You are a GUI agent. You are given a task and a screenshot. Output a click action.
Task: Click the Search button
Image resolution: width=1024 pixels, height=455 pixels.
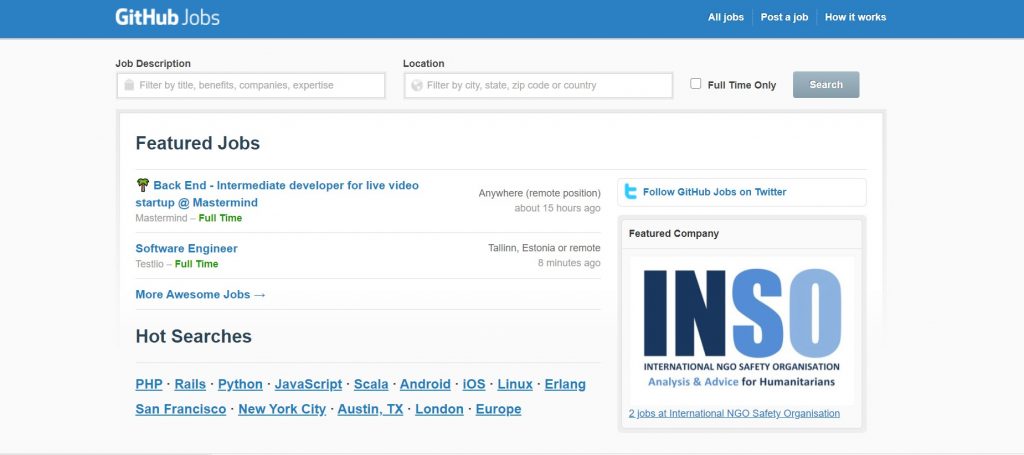(825, 85)
